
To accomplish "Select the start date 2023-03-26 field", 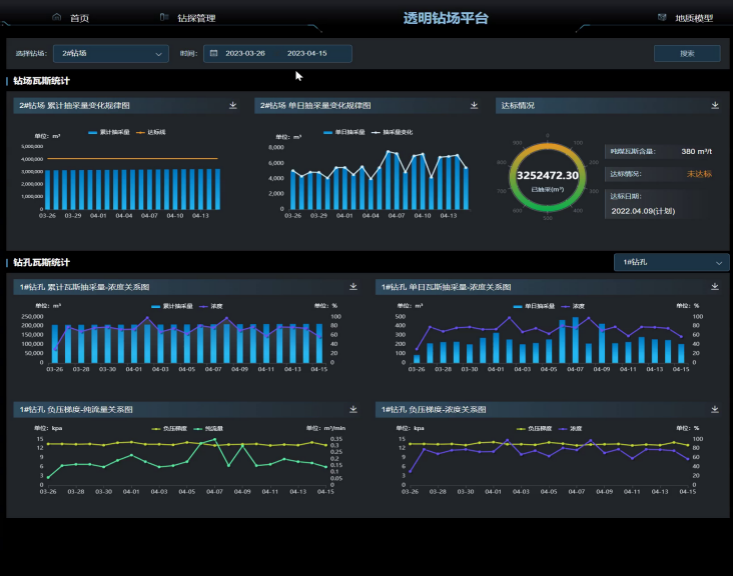I will 245,53.
